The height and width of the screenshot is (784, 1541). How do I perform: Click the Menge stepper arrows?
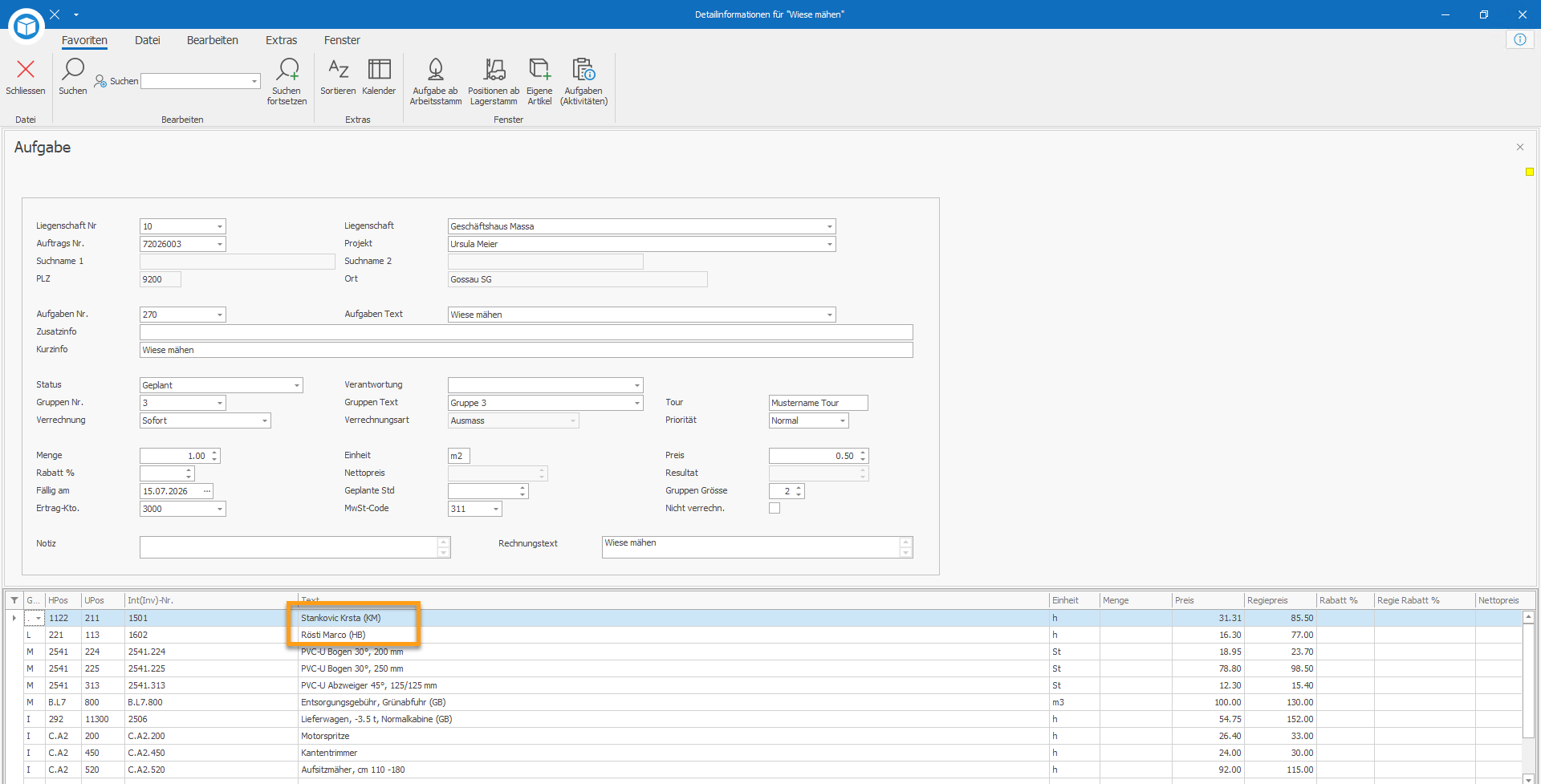click(x=214, y=456)
